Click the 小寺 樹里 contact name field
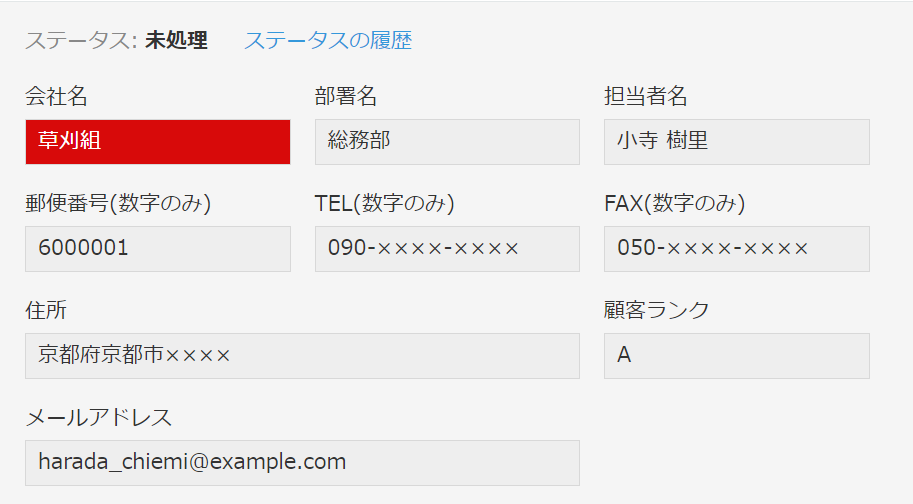Image resolution: width=913 pixels, height=504 pixels. click(737, 142)
